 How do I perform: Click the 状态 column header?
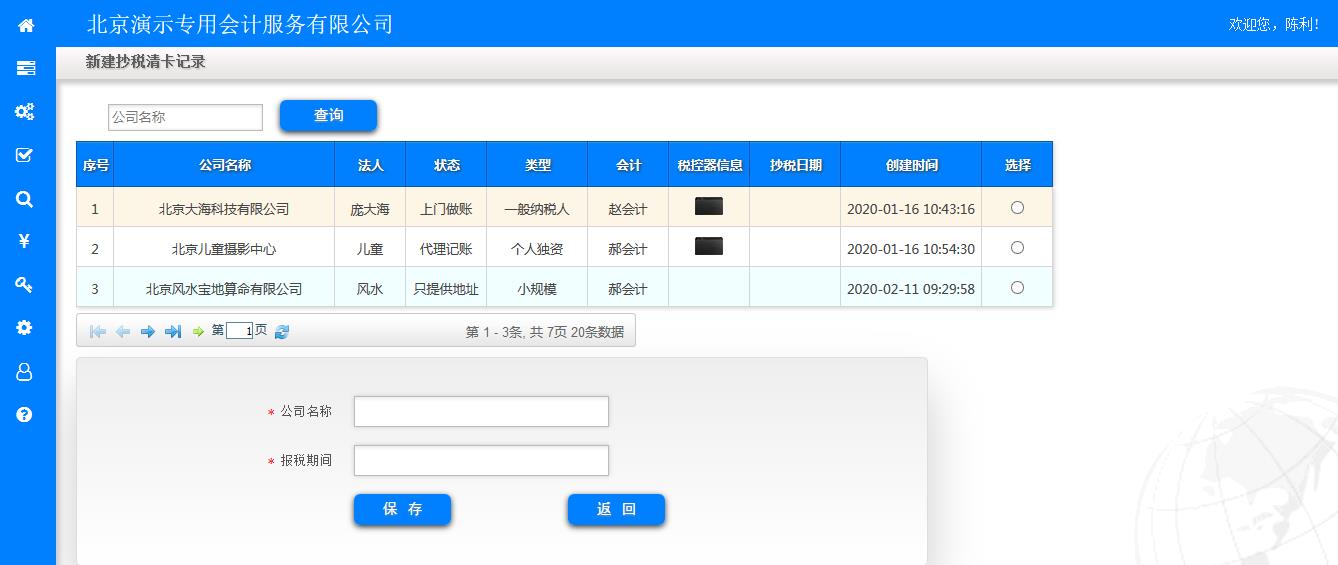click(446, 165)
